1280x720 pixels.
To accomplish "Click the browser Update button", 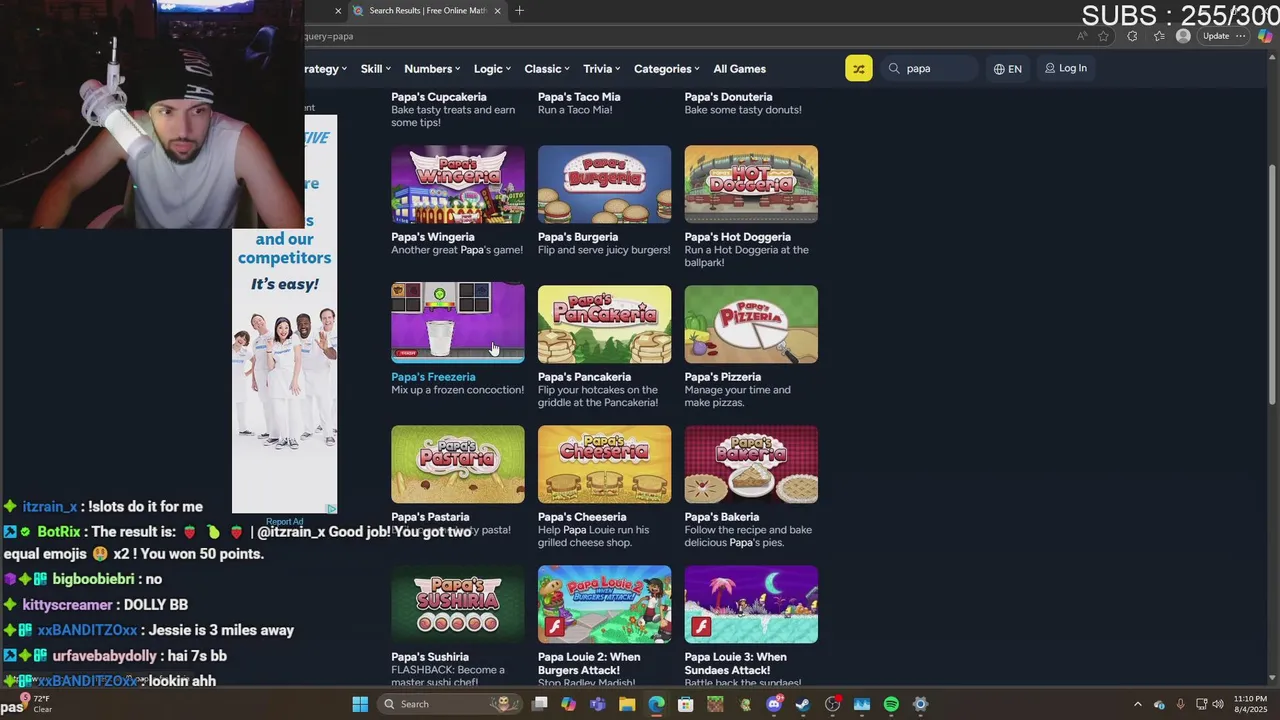I will pyautogui.click(x=1216, y=36).
